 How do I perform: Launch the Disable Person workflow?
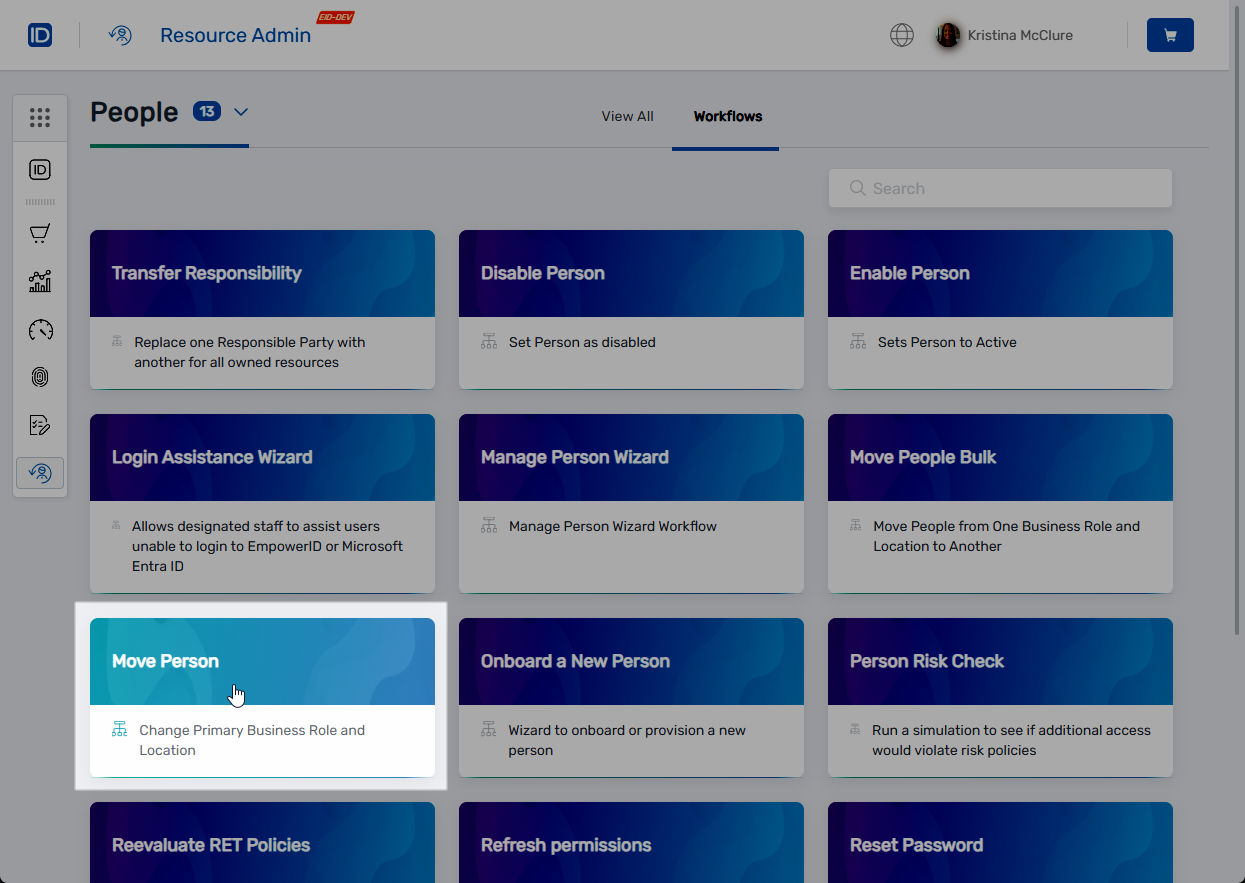pyautogui.click(x=631, y=308)
